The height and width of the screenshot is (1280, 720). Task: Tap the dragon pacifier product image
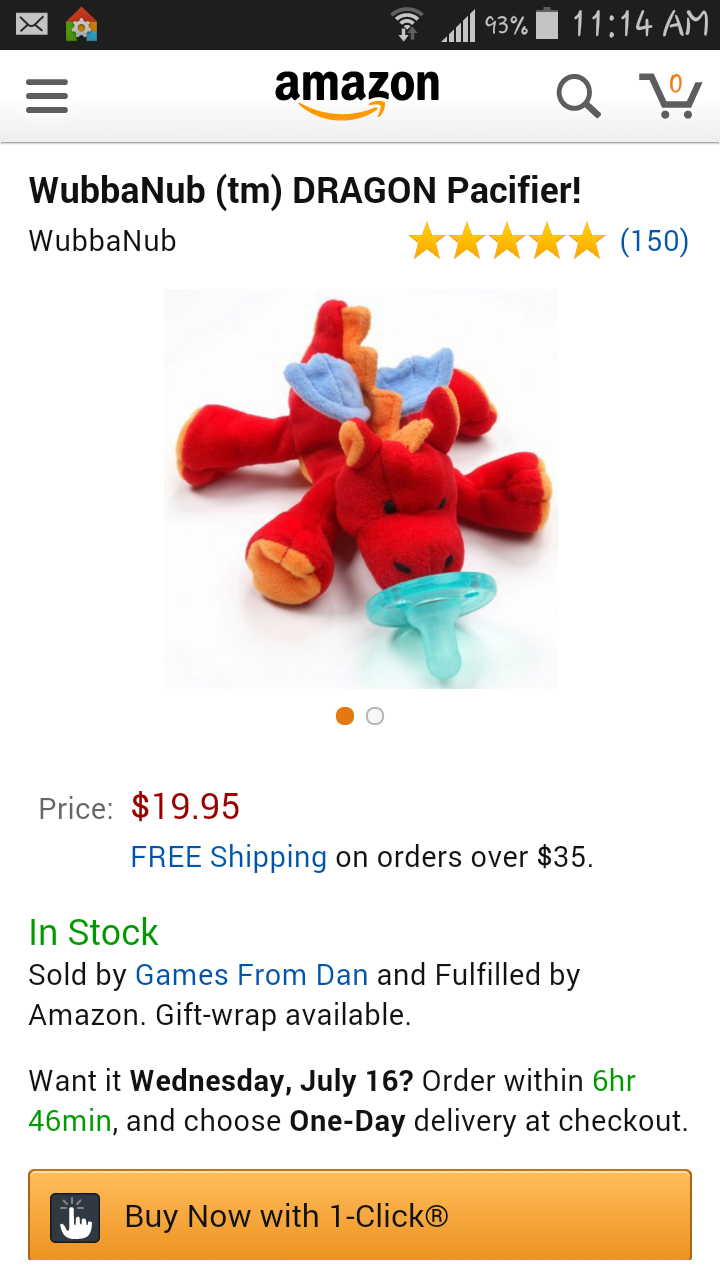pyautogui.click(x=361, y=489)
